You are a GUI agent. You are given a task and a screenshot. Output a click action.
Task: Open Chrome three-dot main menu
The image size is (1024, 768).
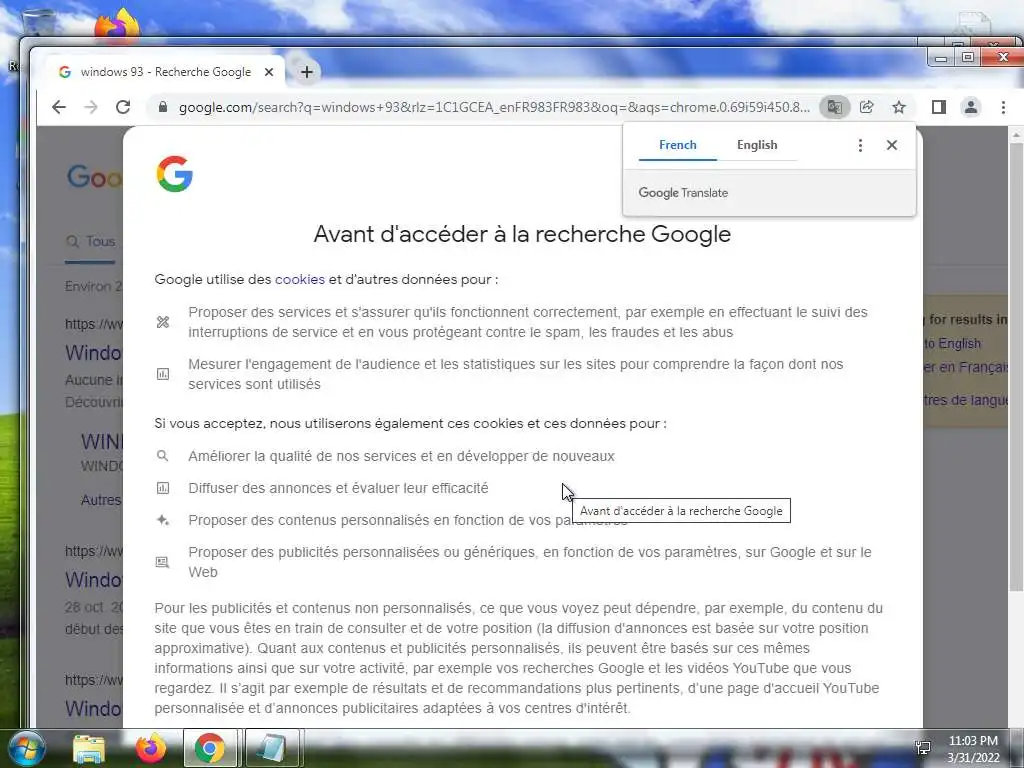1003,107
